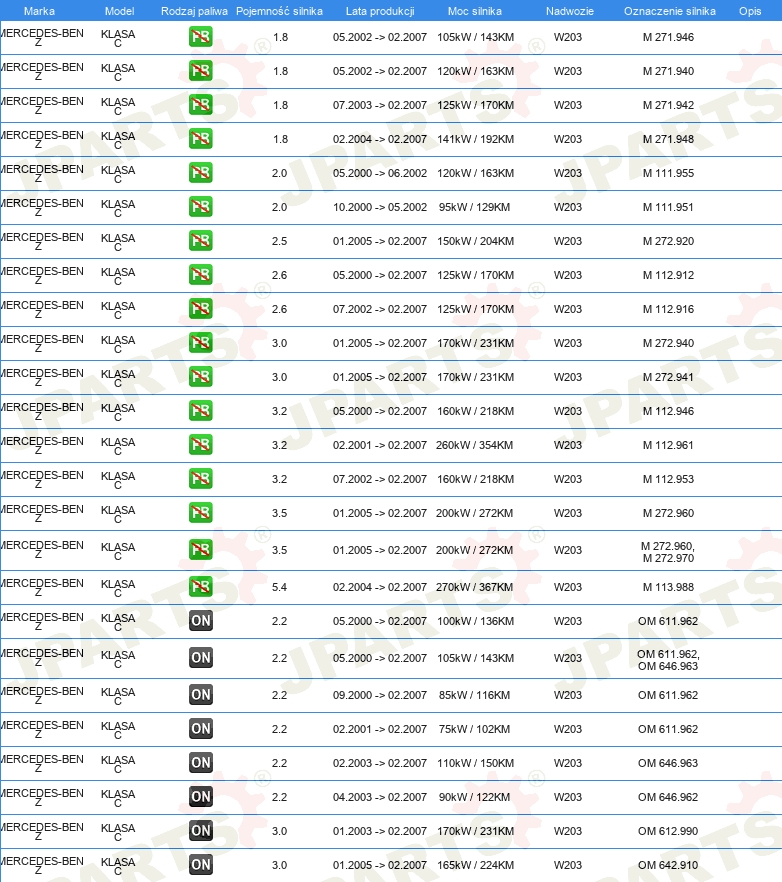The width and height of the screenshot is (782, 882).
Task: Click the Moc silnika column header
Action: pyautogui.click(x=475, y=11)
